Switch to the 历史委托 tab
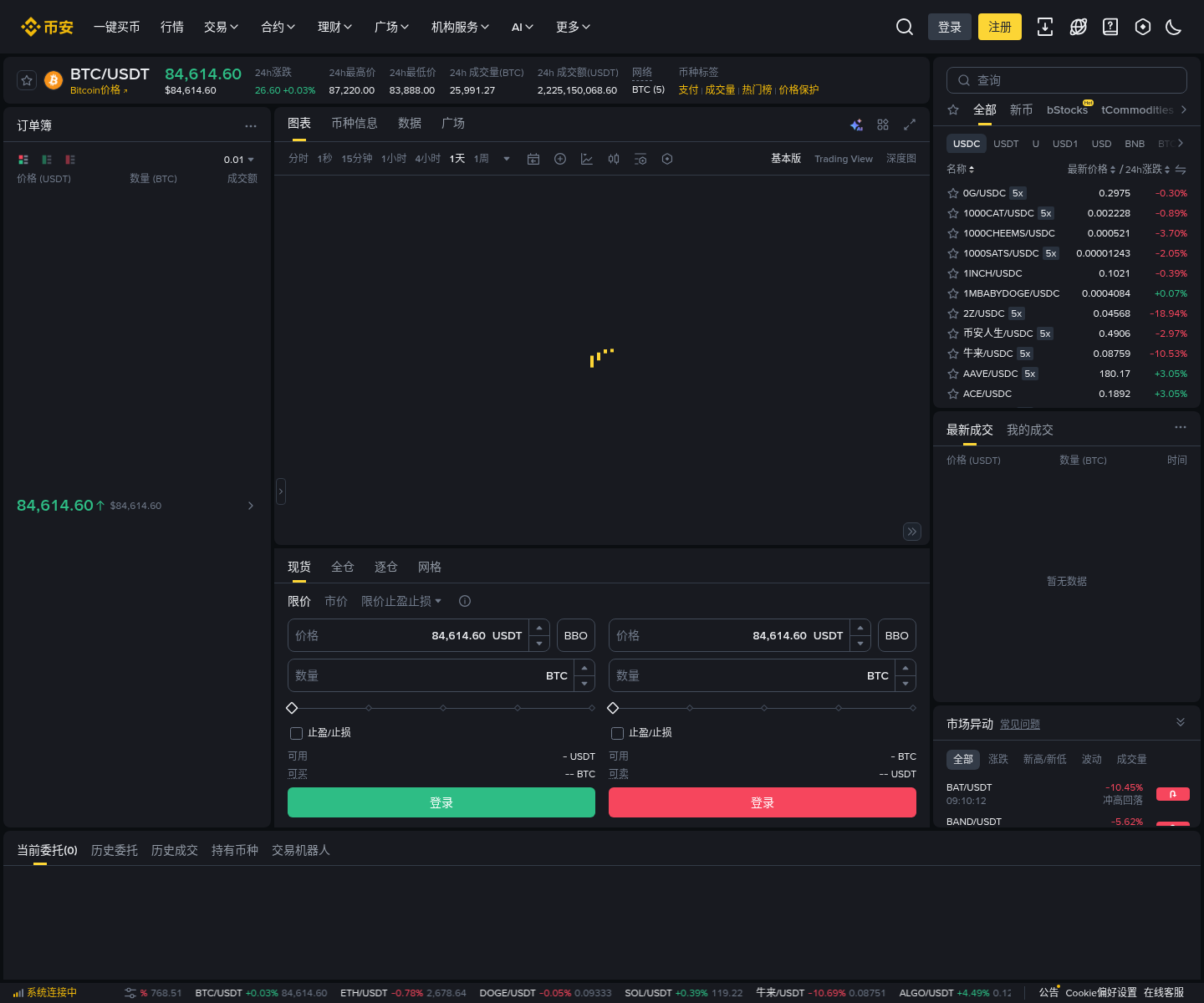 pyautogui.click(x=115, y=850)
